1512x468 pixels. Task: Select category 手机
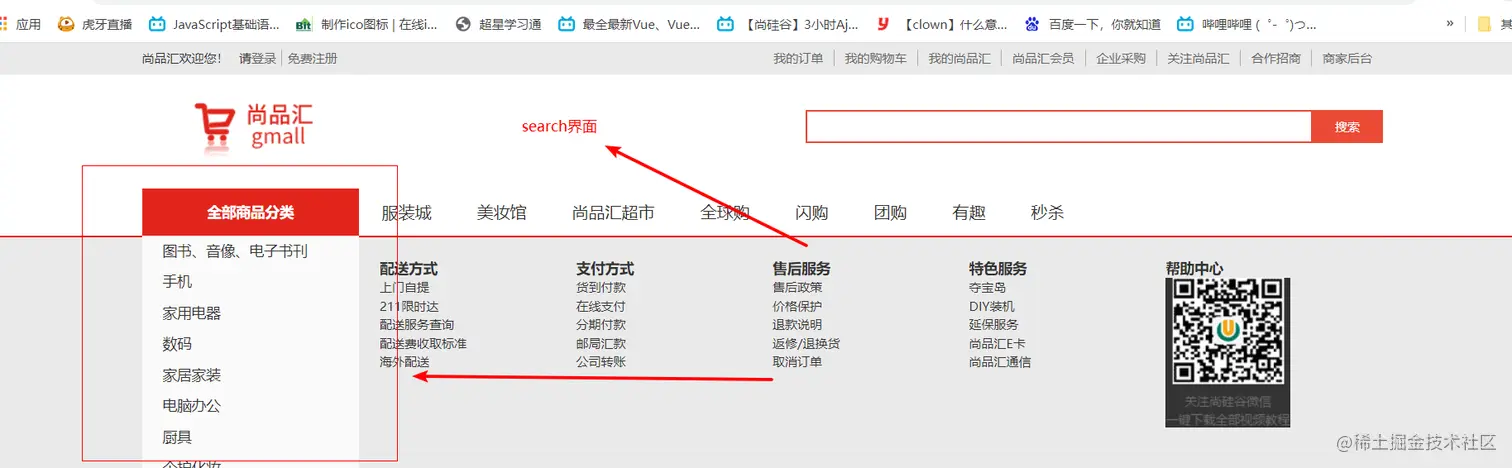177,282
